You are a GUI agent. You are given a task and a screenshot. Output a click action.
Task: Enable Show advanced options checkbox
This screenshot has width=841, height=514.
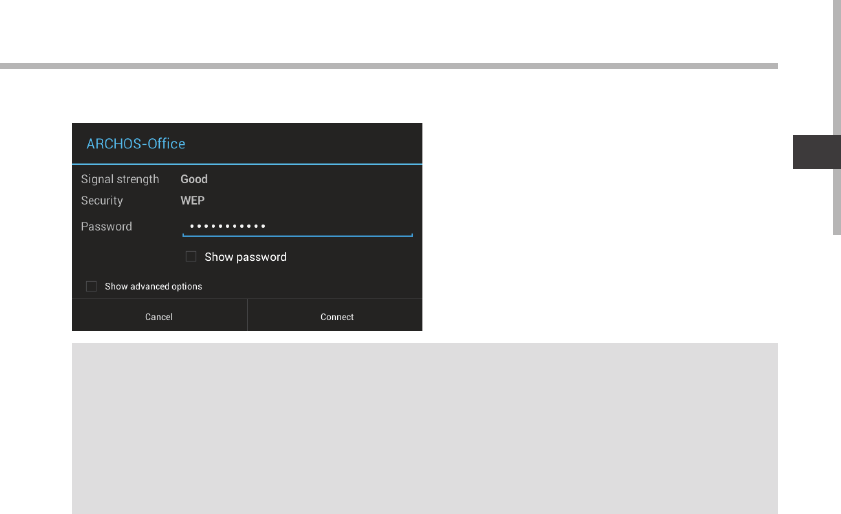pyautogui.click(x=91, y=287)
